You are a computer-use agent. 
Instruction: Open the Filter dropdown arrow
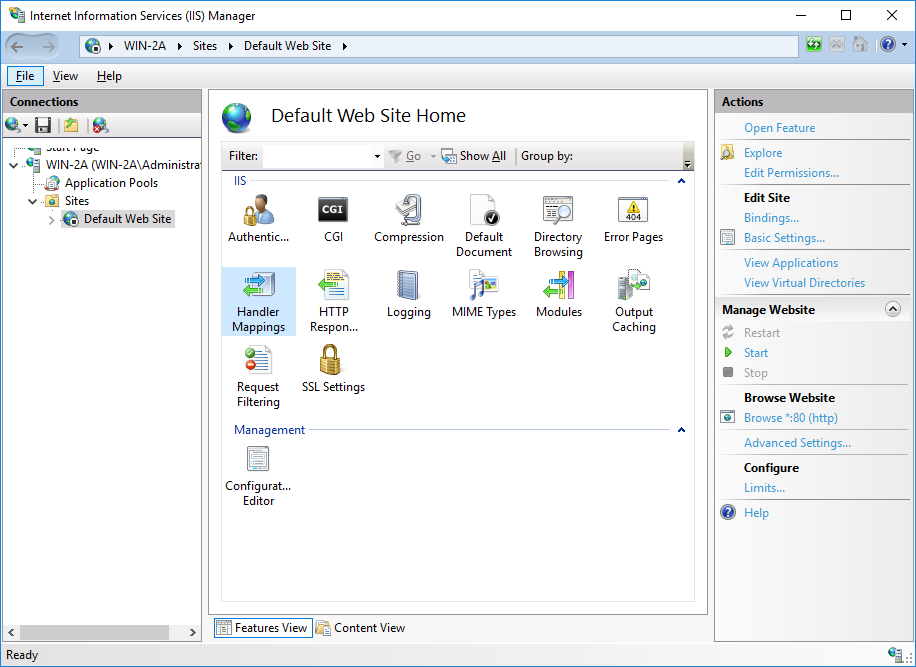377,157
